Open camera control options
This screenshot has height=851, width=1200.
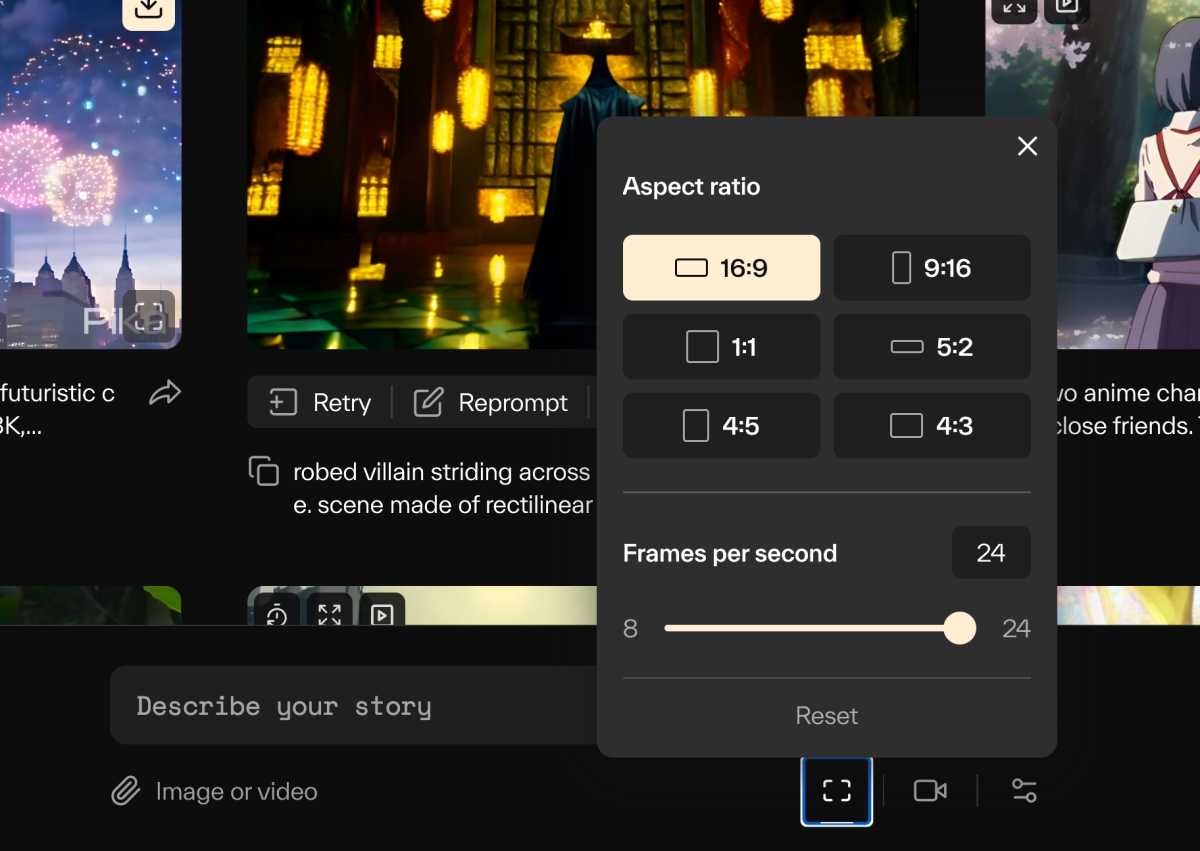pos(930,791)
